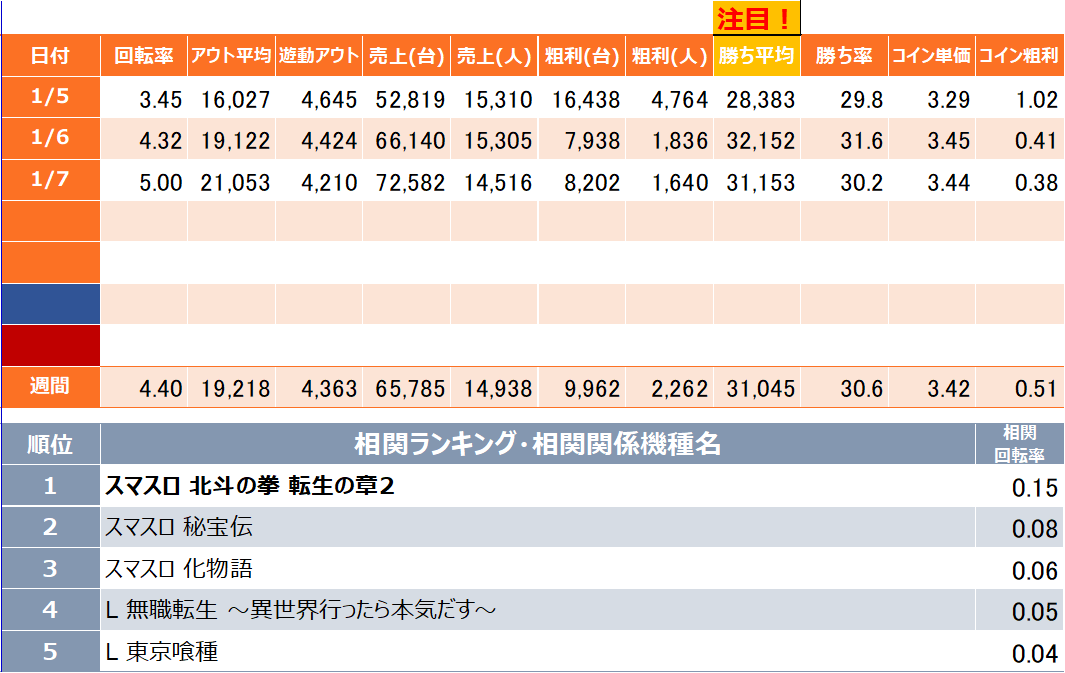1065x673 pixels.
Task: Select the 週間 summary row label
Action: [x=50, y=387]
